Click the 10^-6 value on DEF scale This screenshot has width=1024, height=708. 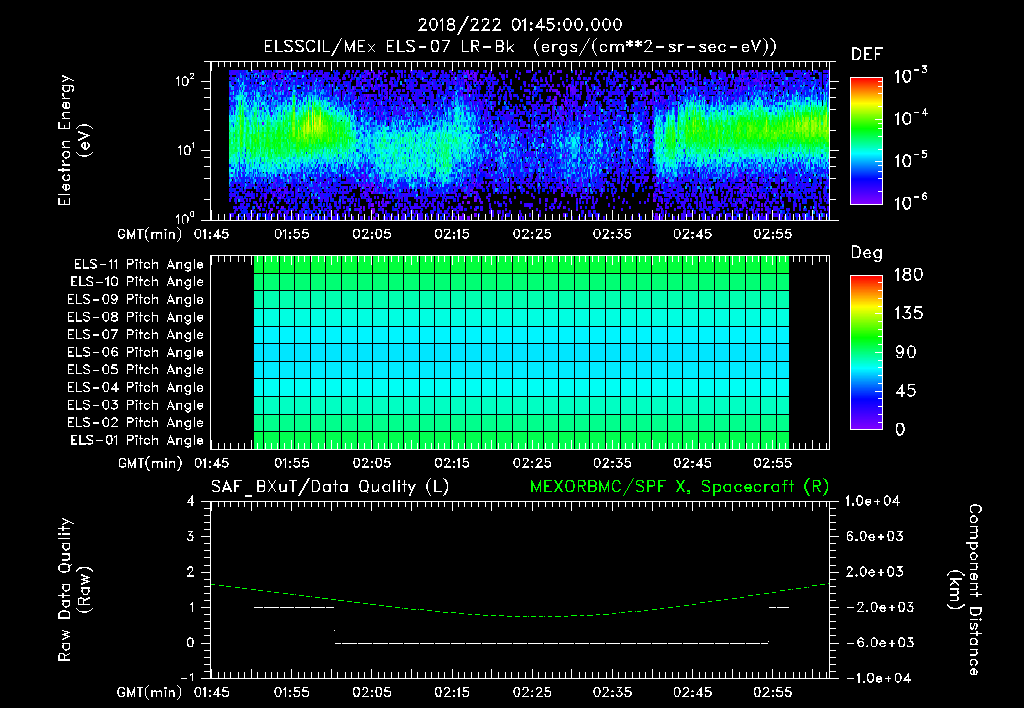pos(910,202)
